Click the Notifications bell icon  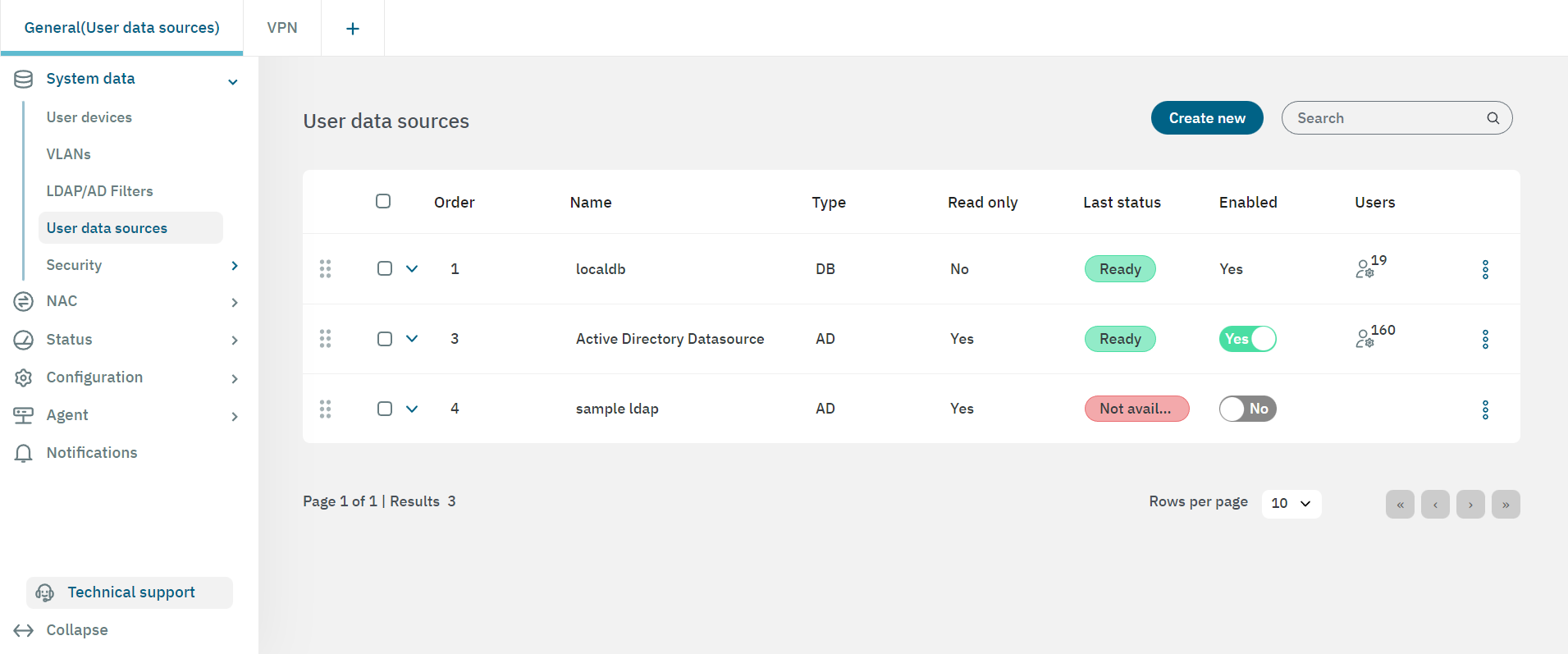click(x=24, y=453)
